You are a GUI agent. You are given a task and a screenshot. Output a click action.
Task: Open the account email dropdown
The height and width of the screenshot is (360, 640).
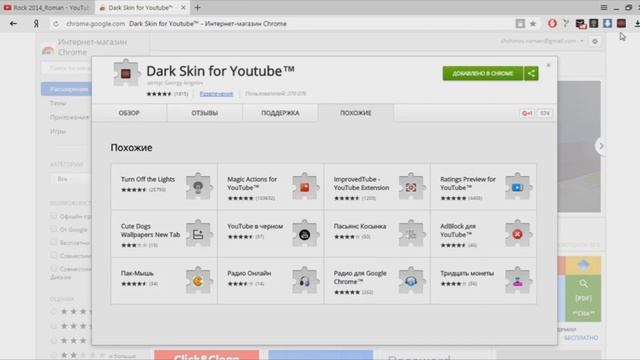542,41
